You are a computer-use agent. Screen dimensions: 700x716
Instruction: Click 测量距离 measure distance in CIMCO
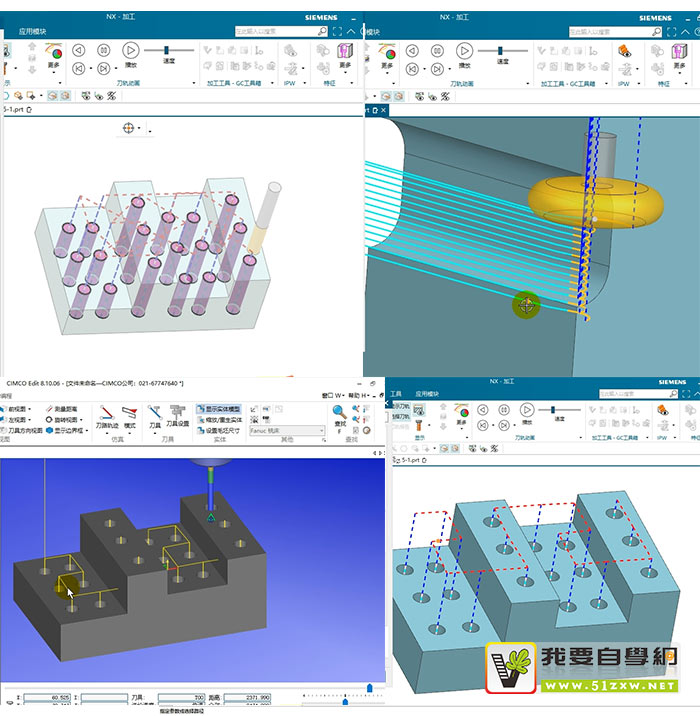[62, 409]
